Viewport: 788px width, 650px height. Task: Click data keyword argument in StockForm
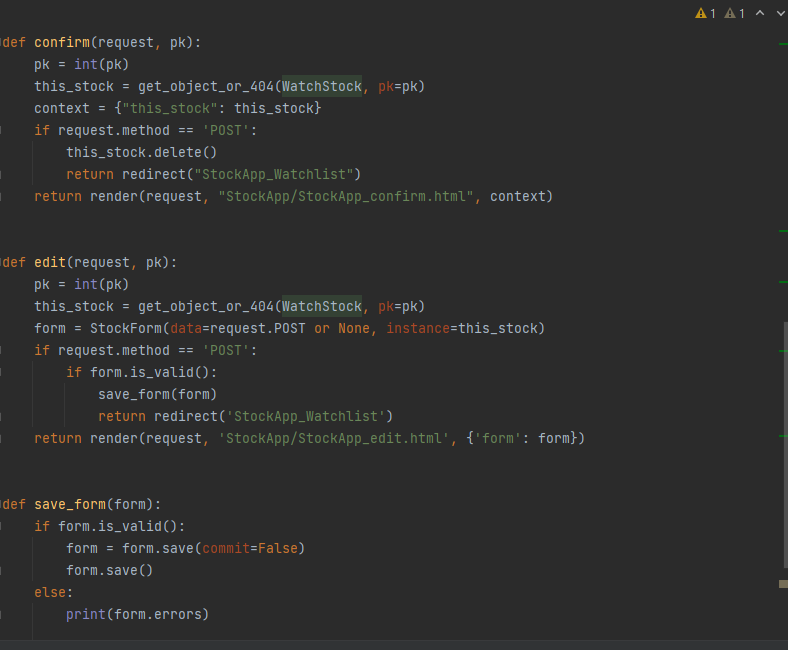click(x=186, y=328)
